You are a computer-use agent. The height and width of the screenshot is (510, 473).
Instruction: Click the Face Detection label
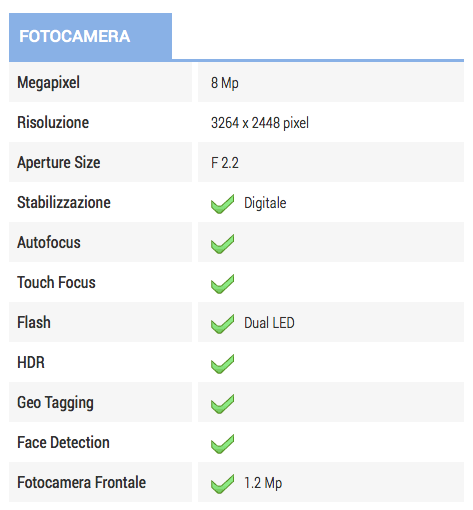point(63,443)
